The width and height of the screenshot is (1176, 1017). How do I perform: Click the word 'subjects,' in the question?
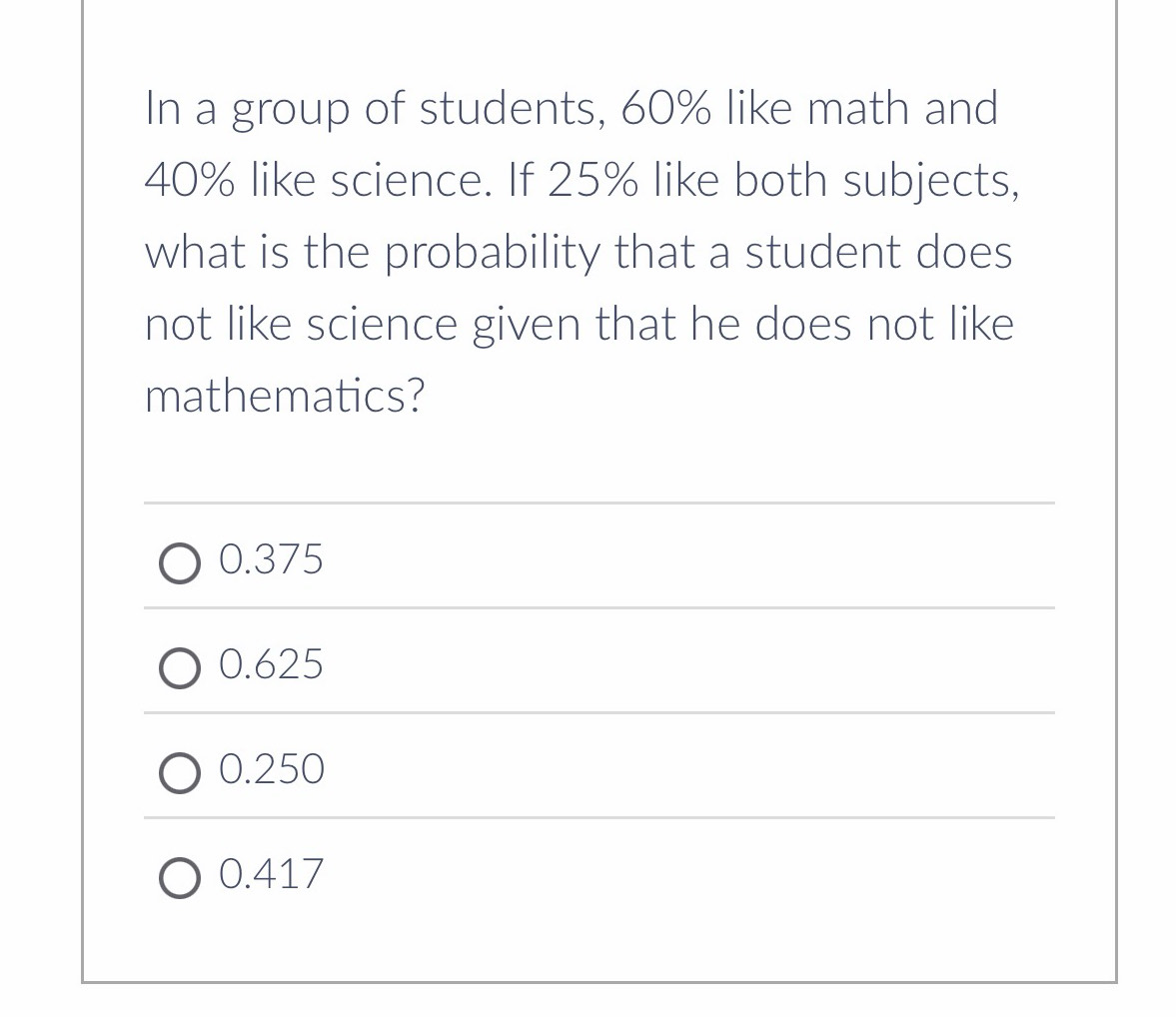tap(931, 181)
